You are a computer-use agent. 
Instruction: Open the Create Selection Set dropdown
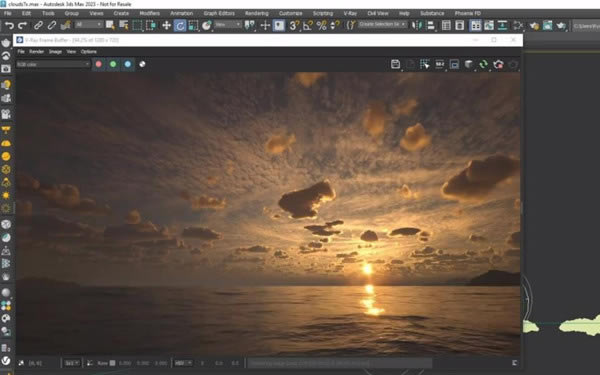pyautogui.click(x=382, y=24)
